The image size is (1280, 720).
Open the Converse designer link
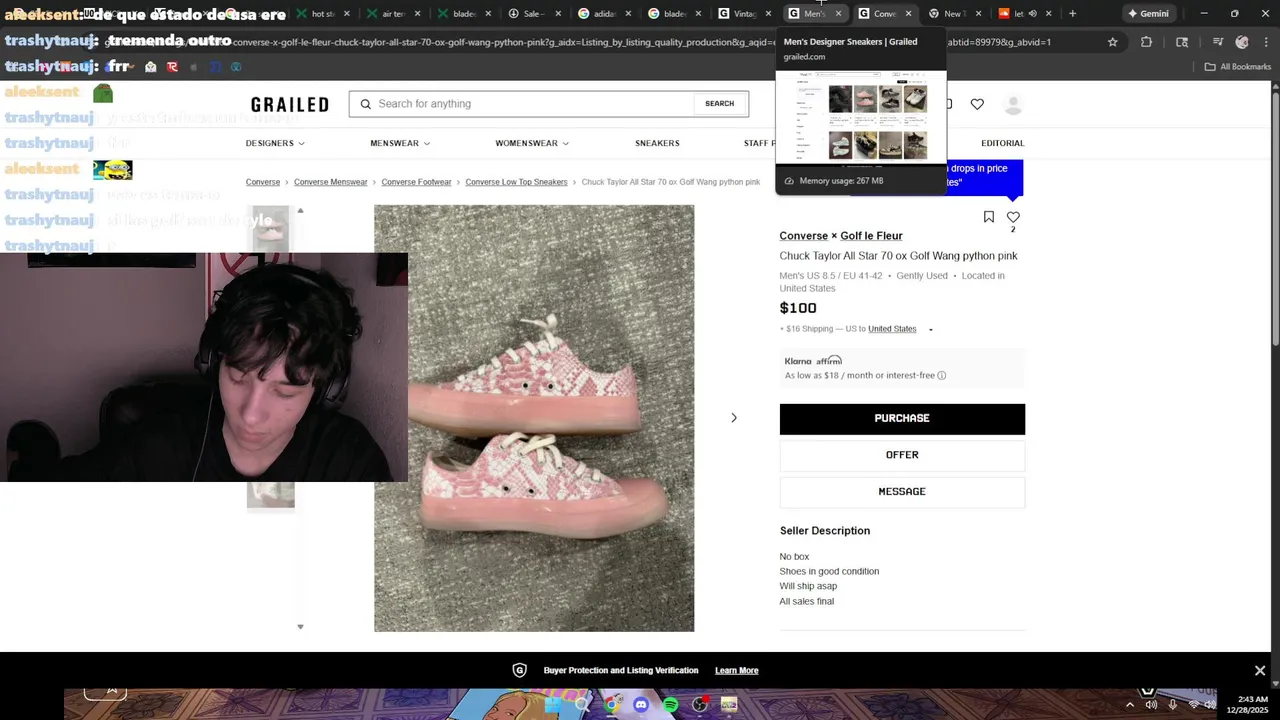tap(804, 236)
